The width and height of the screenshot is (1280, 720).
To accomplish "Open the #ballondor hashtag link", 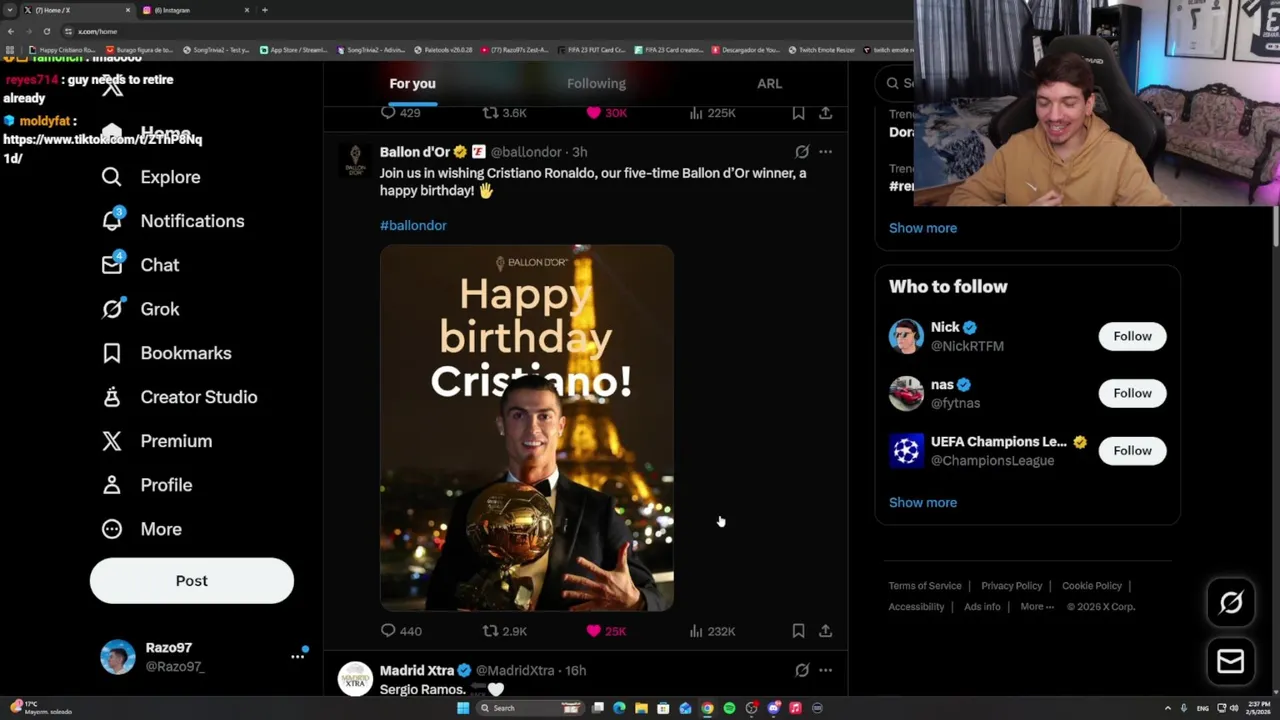I will (413, 225).
